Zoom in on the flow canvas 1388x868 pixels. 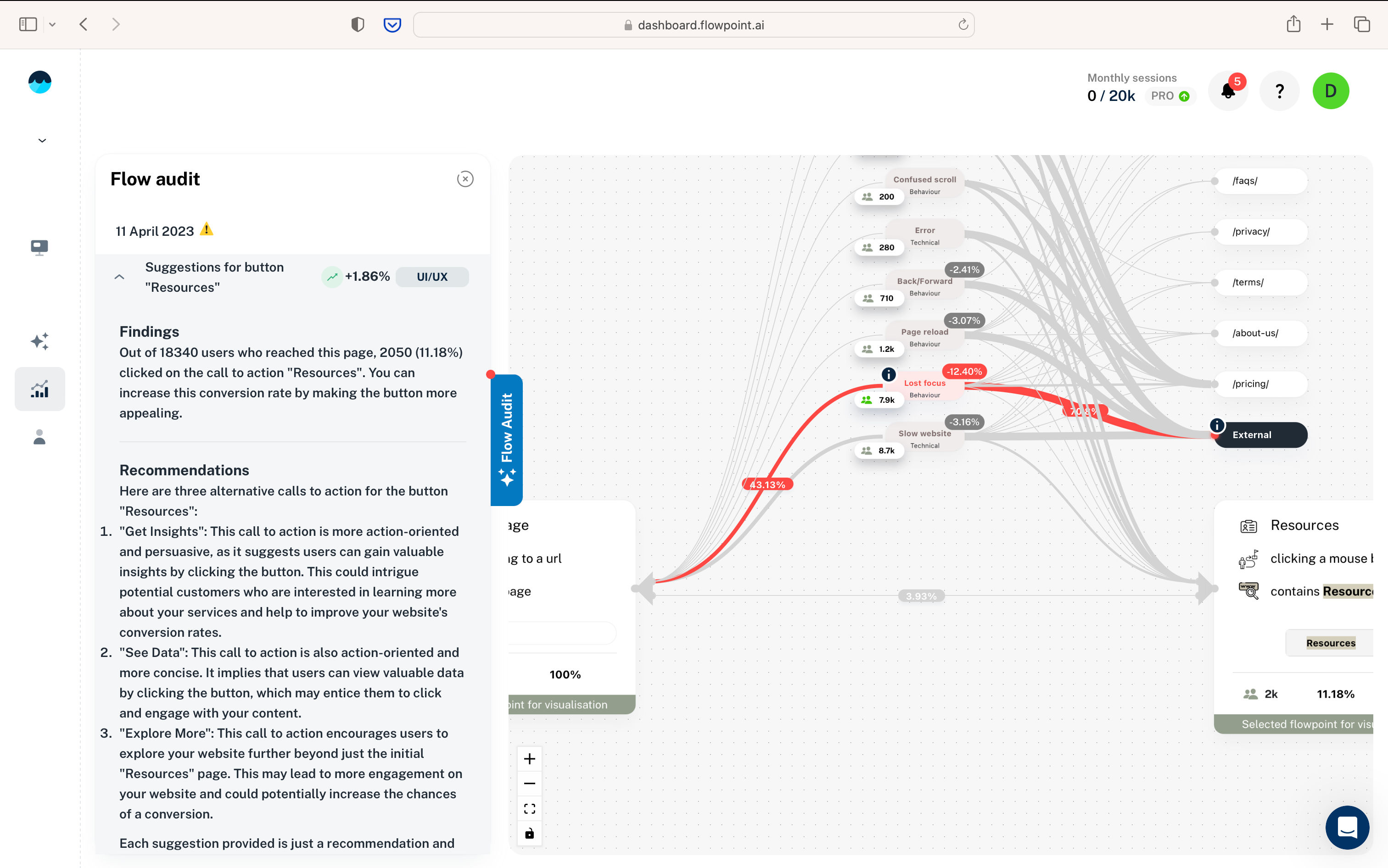(x=530, y=759)
